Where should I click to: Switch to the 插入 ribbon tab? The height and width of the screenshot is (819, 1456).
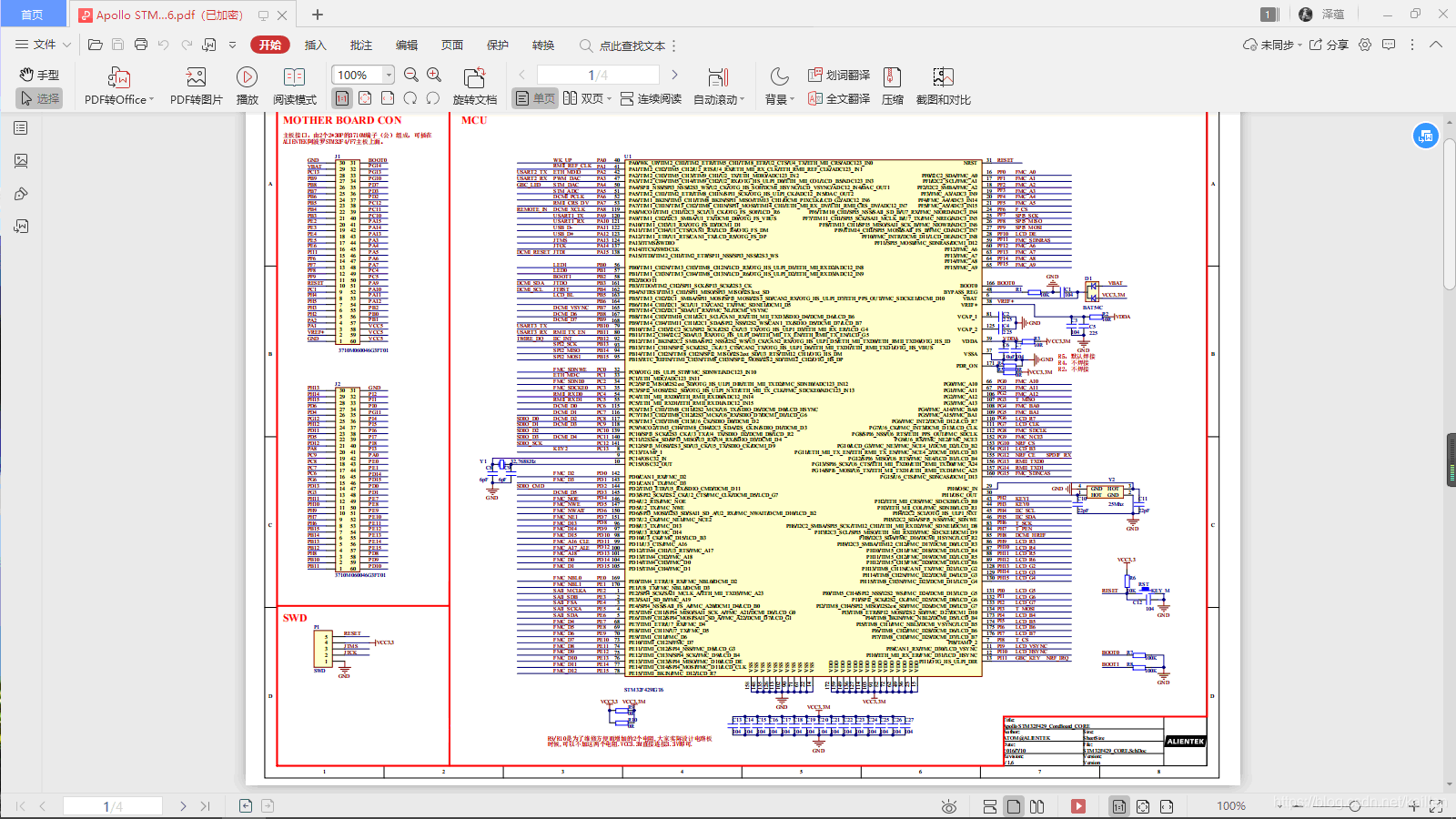tap(315, 45)
